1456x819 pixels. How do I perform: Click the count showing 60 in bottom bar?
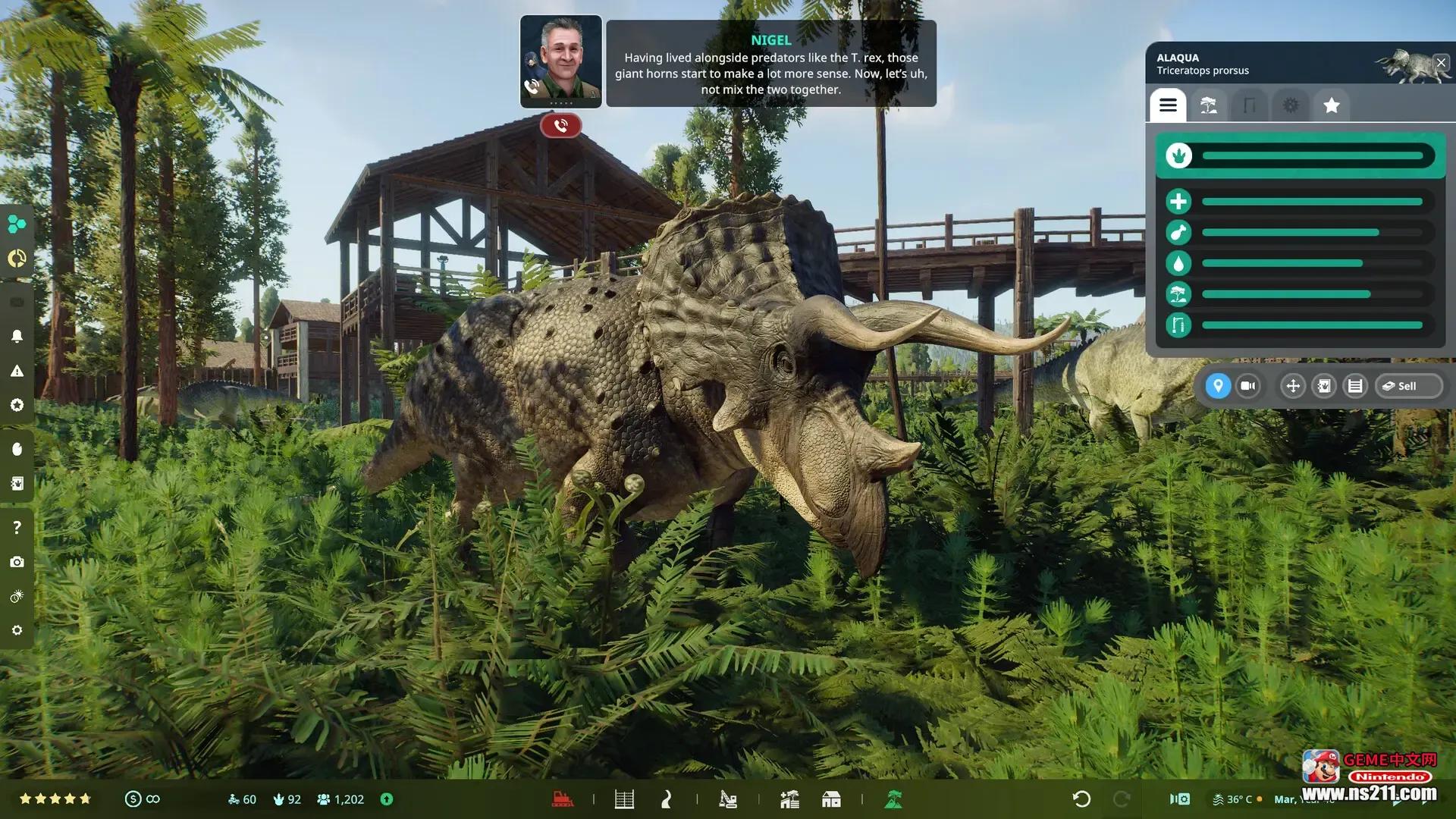tap(242, 799)
